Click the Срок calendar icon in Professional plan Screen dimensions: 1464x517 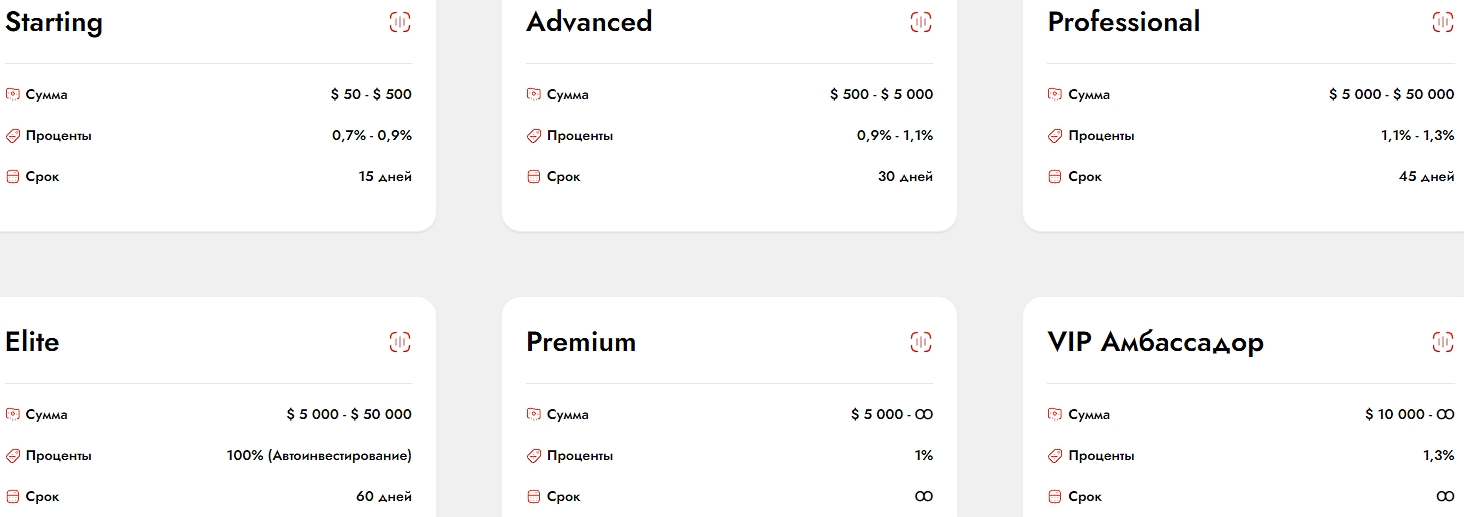pos(1055,177)
